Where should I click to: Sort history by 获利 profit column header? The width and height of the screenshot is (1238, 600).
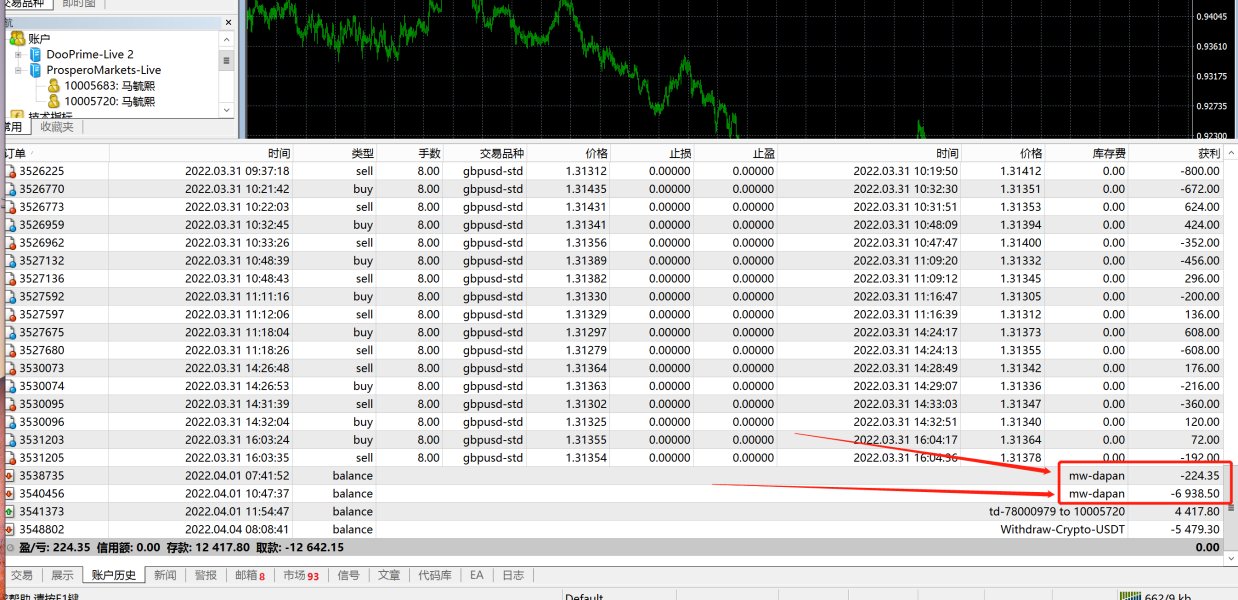(x=1208, y=153)
